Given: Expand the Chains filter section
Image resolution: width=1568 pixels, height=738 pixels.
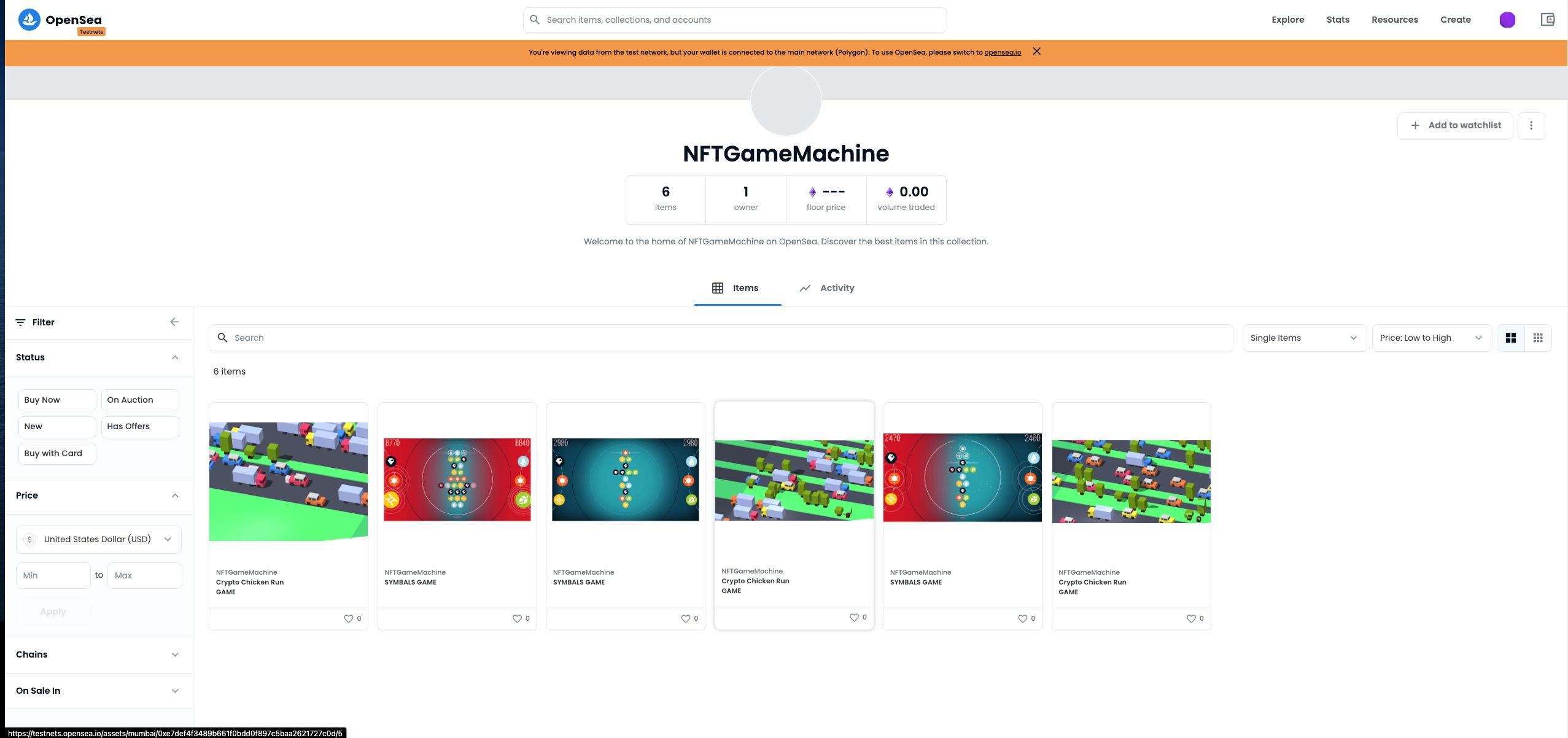Looking at the screenshot, I should click(99, 654).
